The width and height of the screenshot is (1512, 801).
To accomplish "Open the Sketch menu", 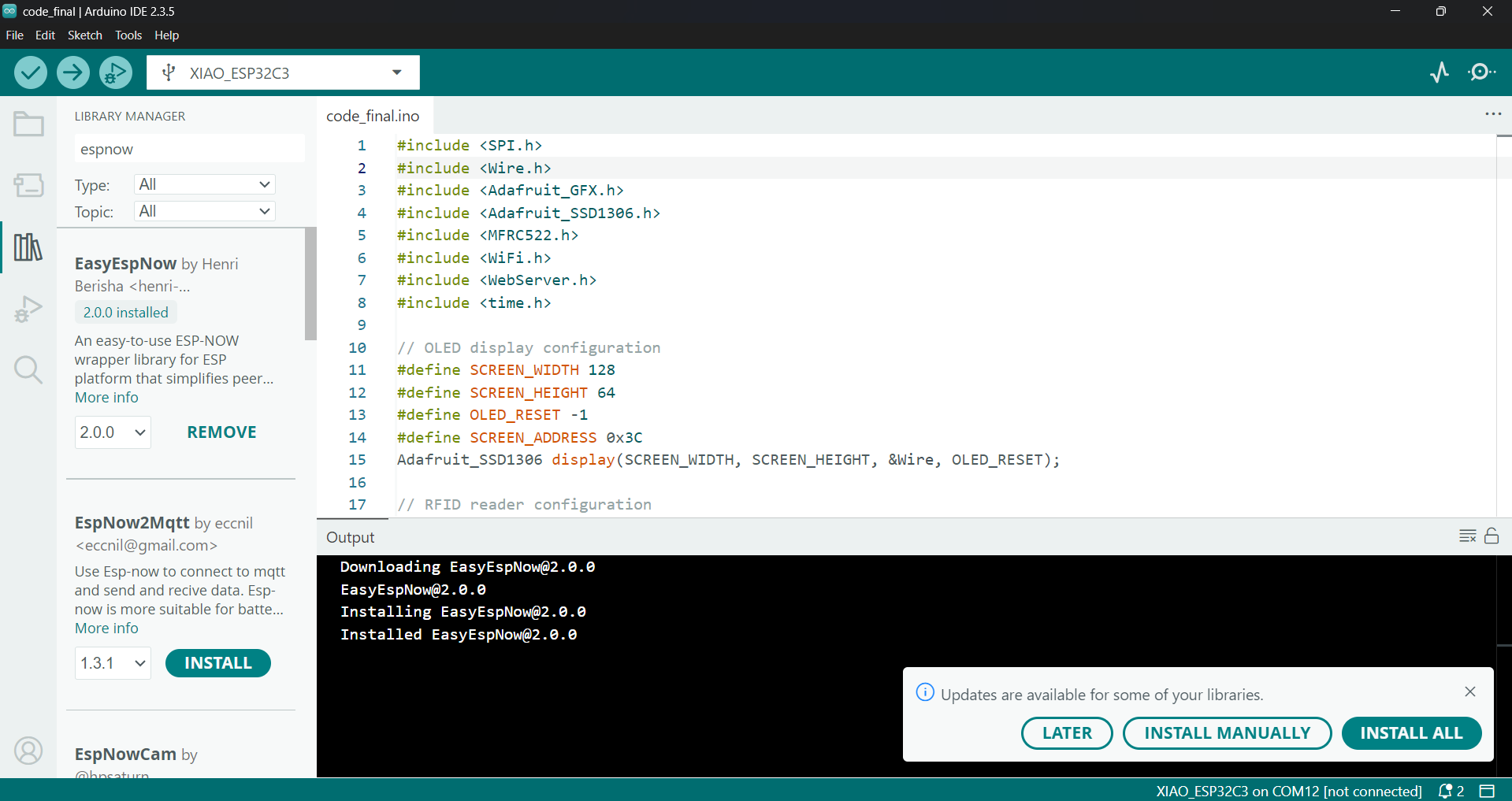I will (85, 35).
